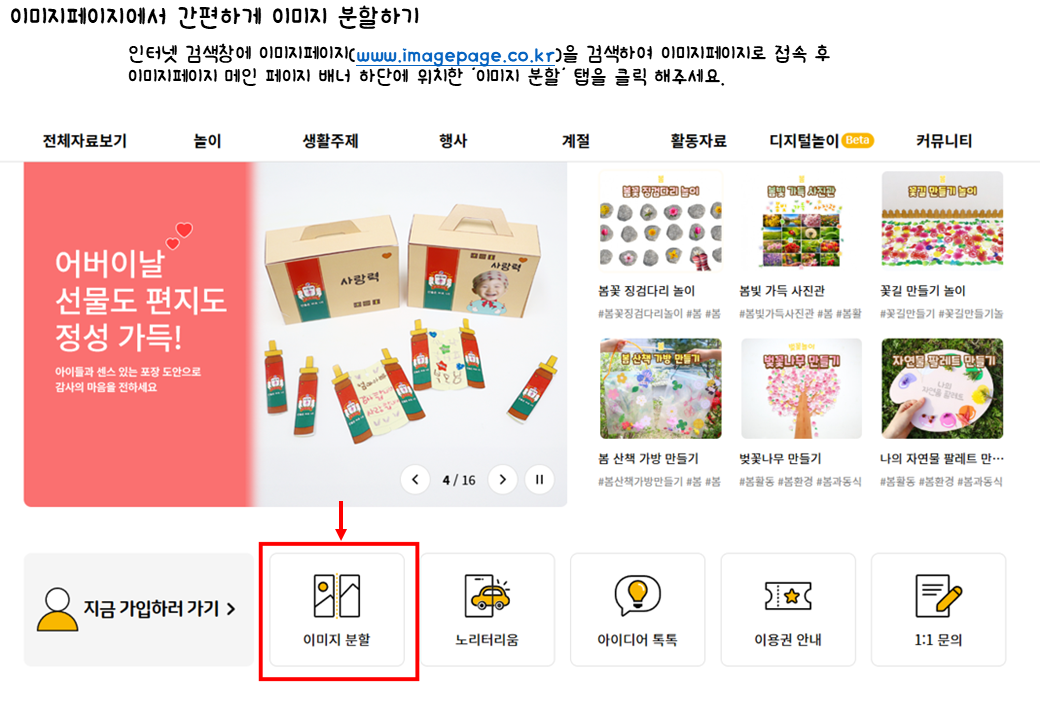Open the 이미지 분할 image split icon
The image size is (1040, 720).
point(336,595)
